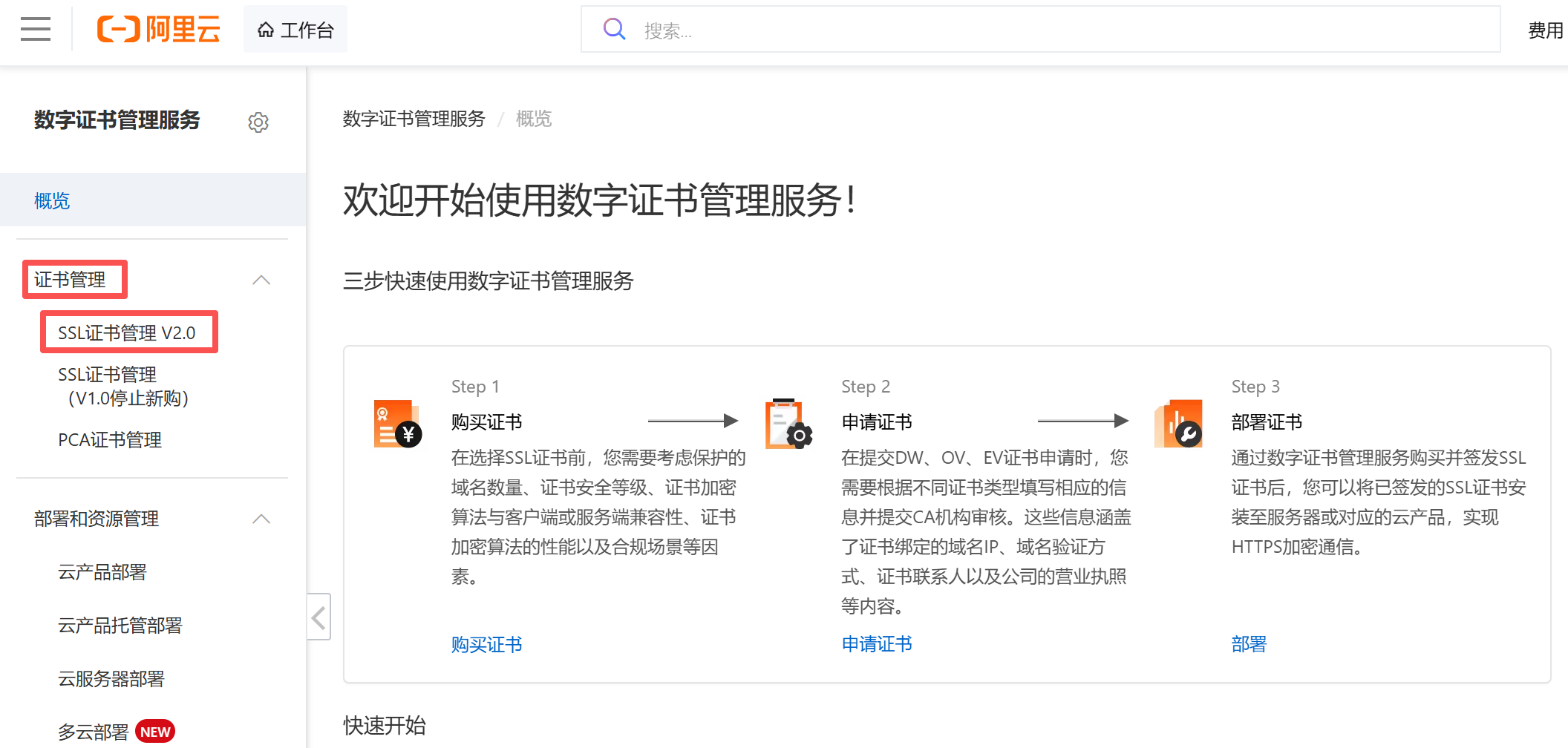
Task: Click the 快速开始 section heading
Action: point(385,725)
